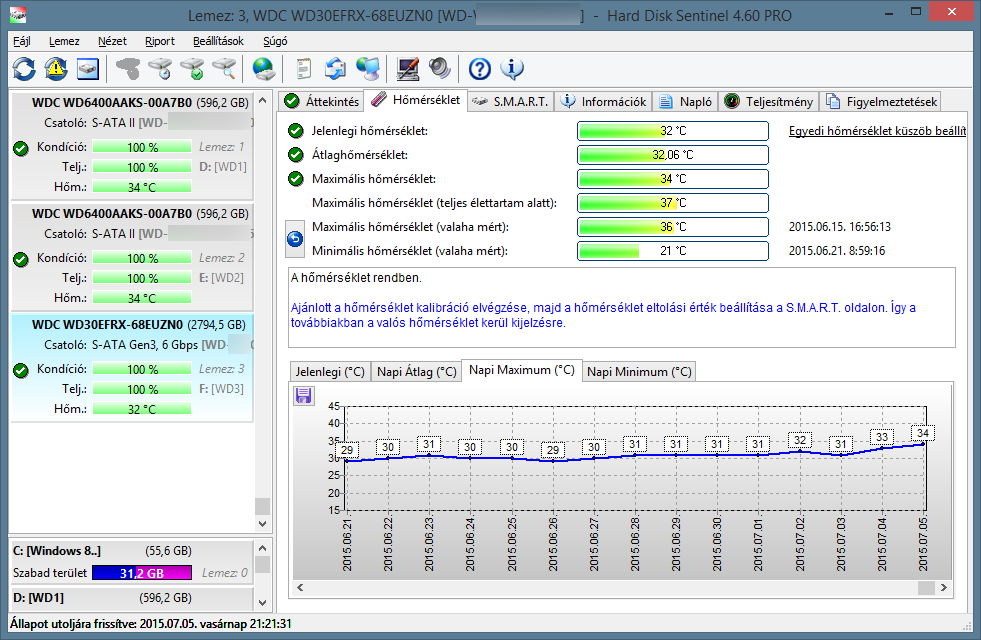
Task: Show the Jelenlegi (°C) graph tab
Action: tap(330, 372)
